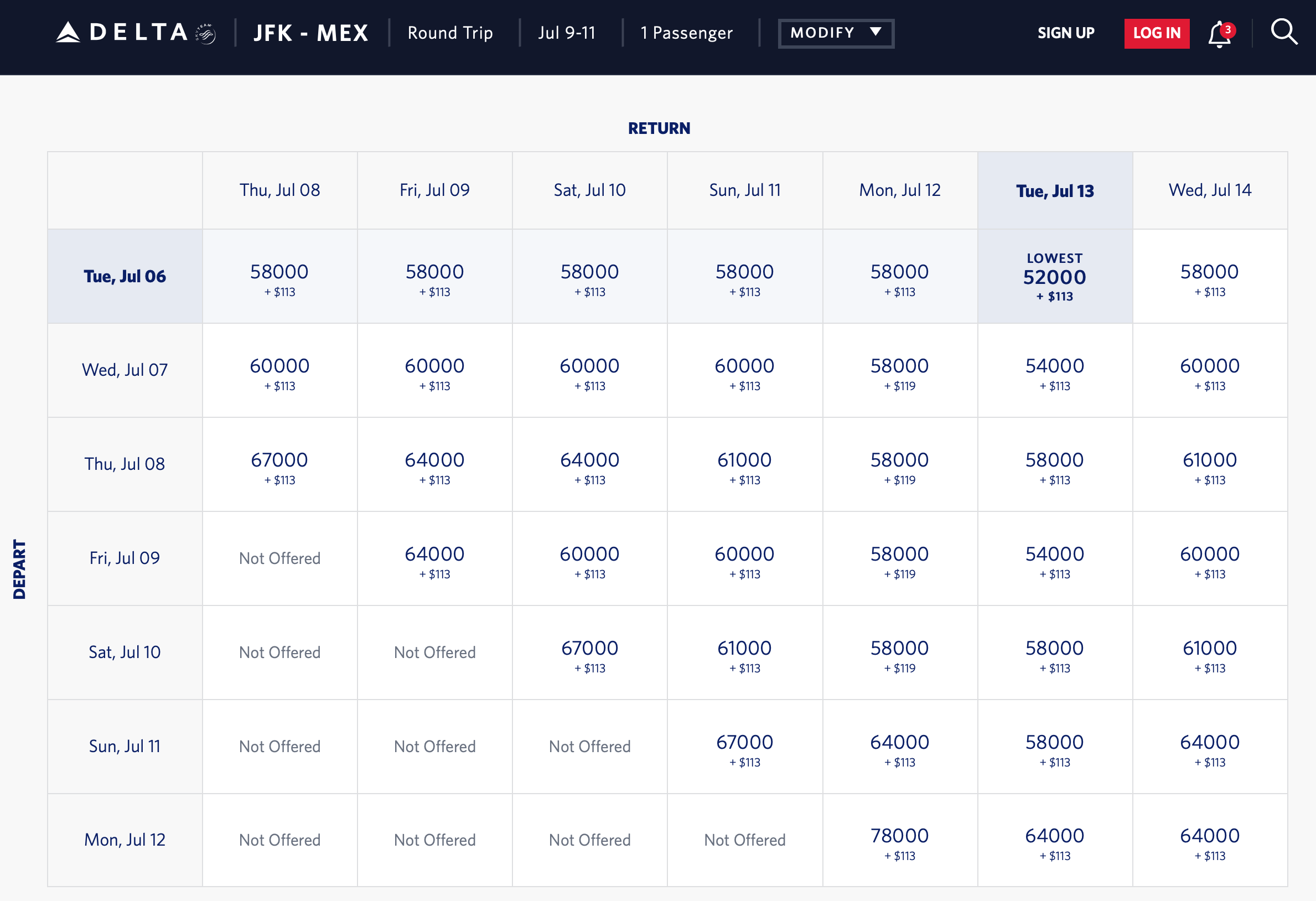Screen dimensions: 1316x901
Task: Click the MODIFY chevron arrow
Action: pos(875,33)
